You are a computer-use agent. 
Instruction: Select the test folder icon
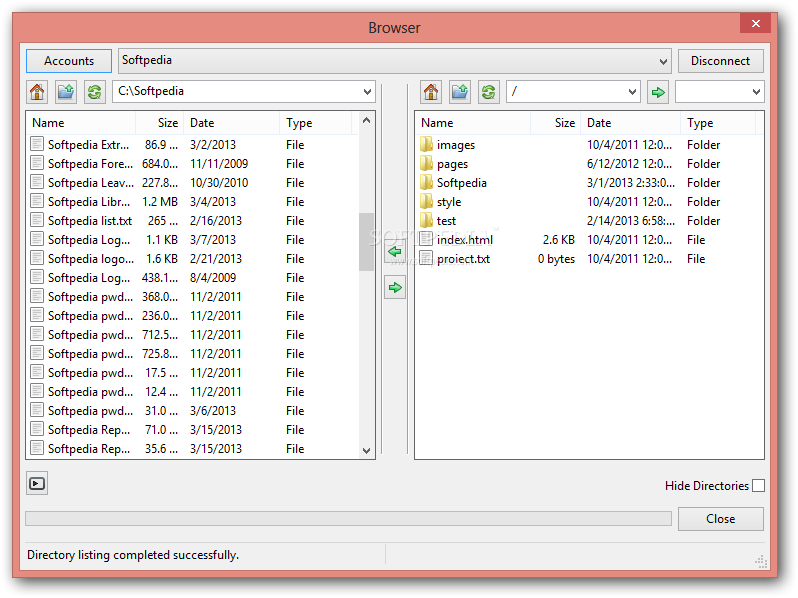(x=426, y=220)
